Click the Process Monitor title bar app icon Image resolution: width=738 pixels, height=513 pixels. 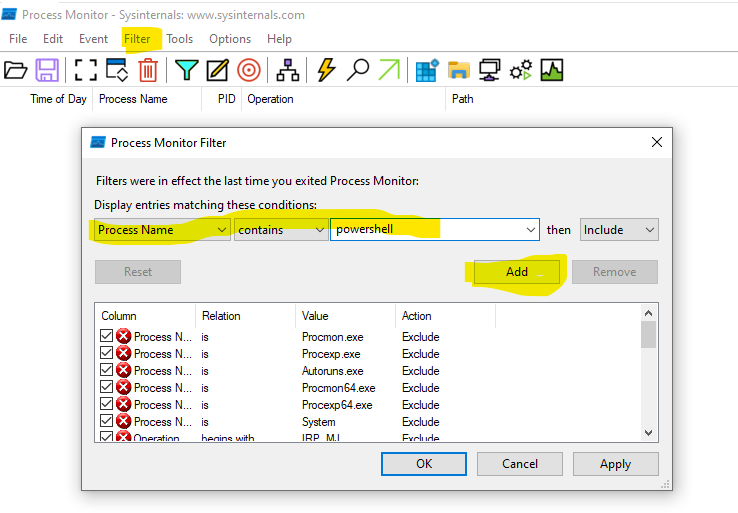coord(9,15)
